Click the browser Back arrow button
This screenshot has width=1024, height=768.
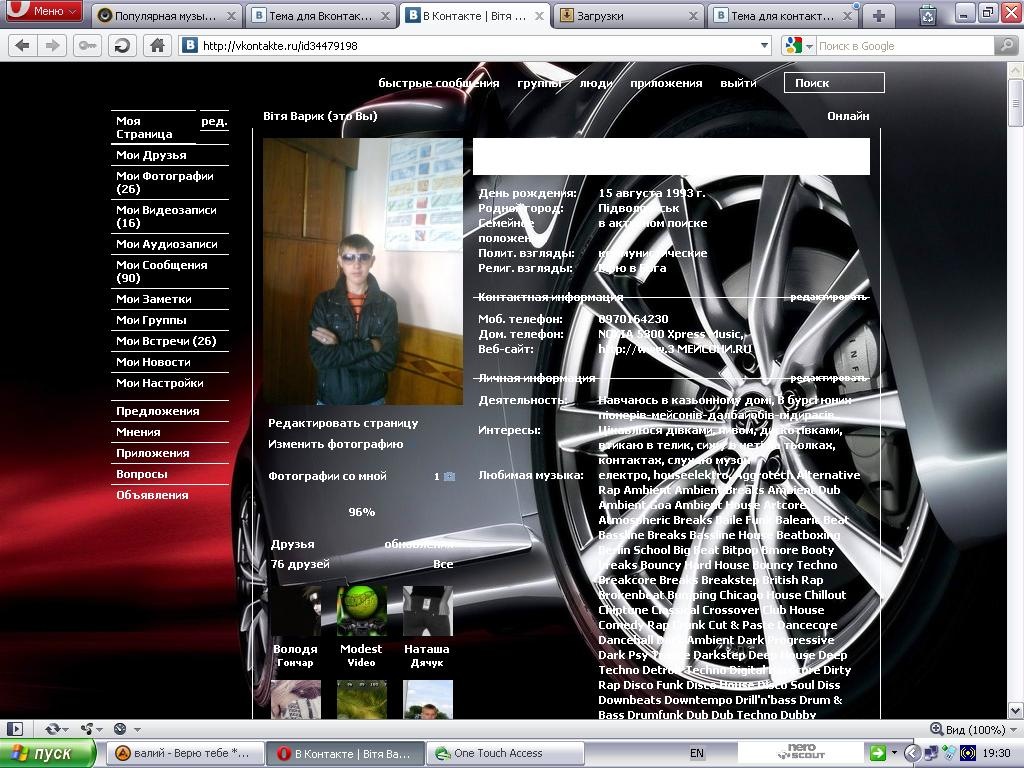click(22, 45)
